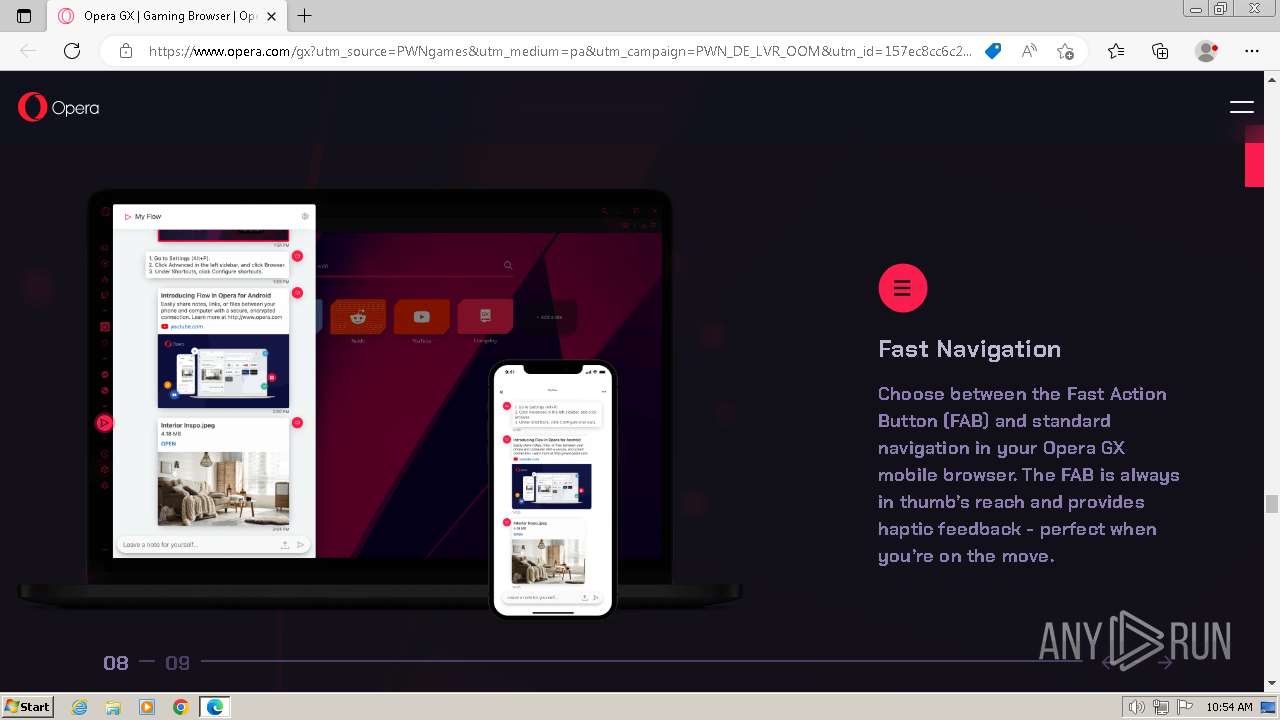Open Edge Settings and more menu
The height and width of the screenshot is (720, 1280).
click(x=1252, y=51)
